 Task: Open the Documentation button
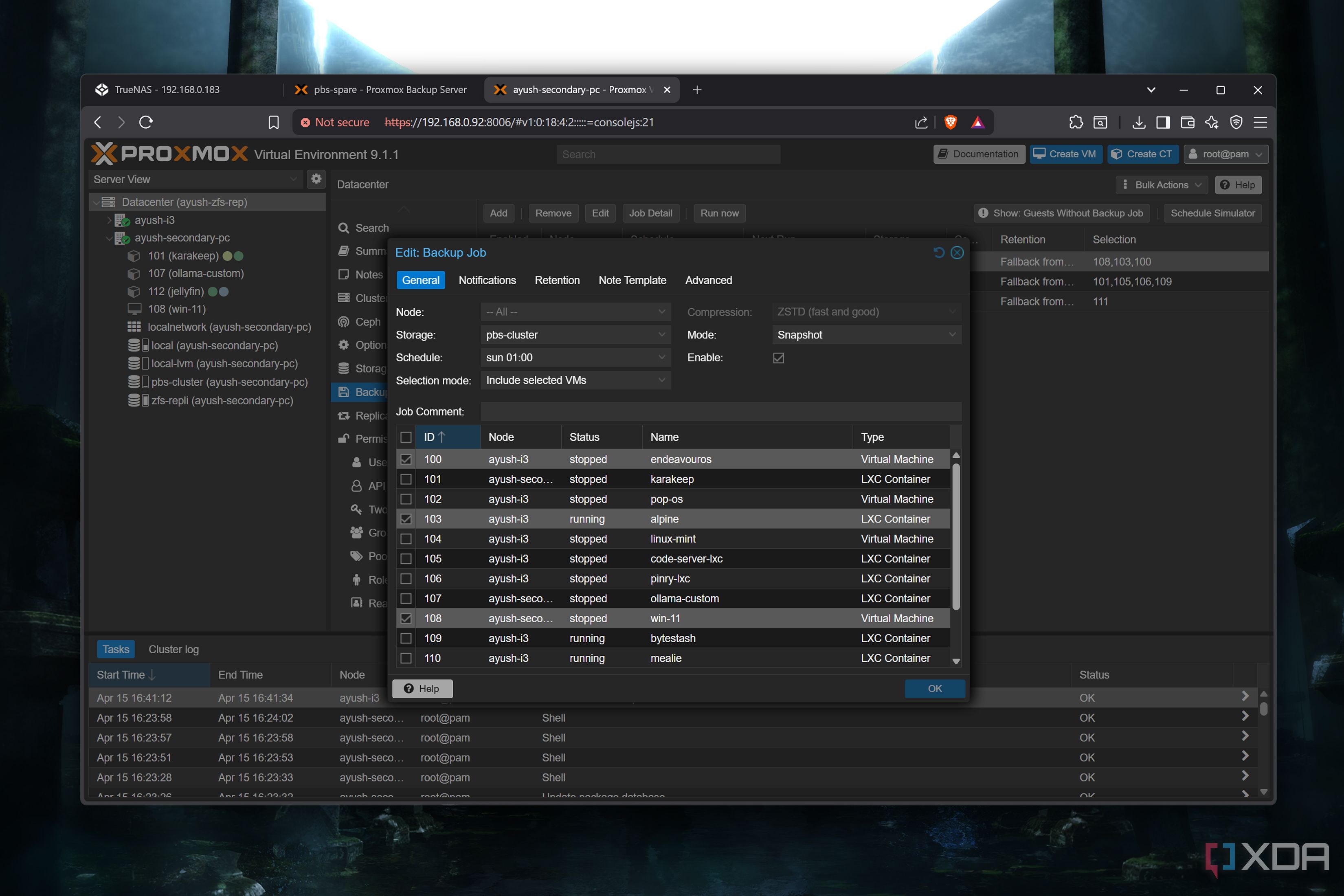click(979, 154)
